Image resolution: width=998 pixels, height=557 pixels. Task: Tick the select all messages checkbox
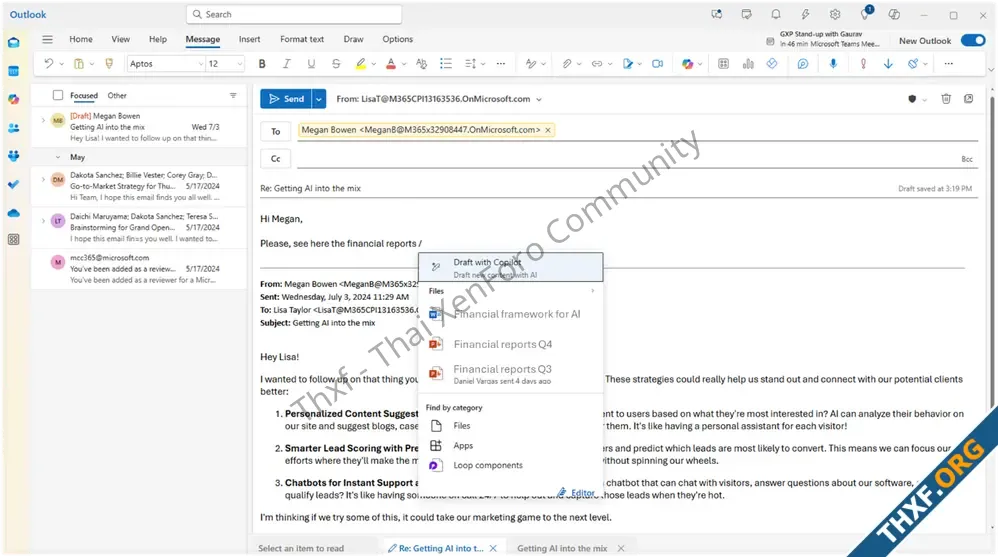[x=58, y=95]
